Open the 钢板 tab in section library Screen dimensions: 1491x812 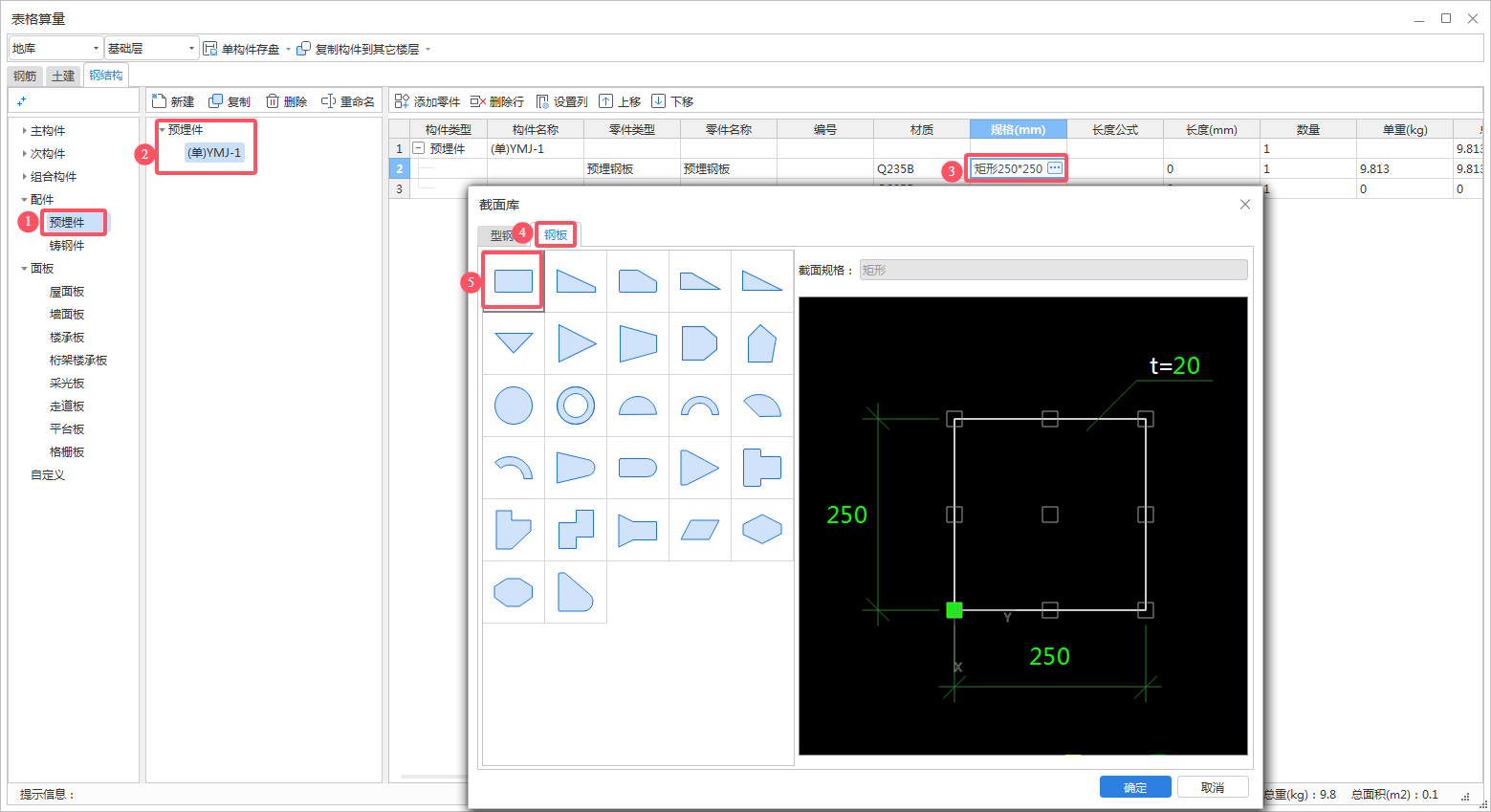tap(556, 234)
